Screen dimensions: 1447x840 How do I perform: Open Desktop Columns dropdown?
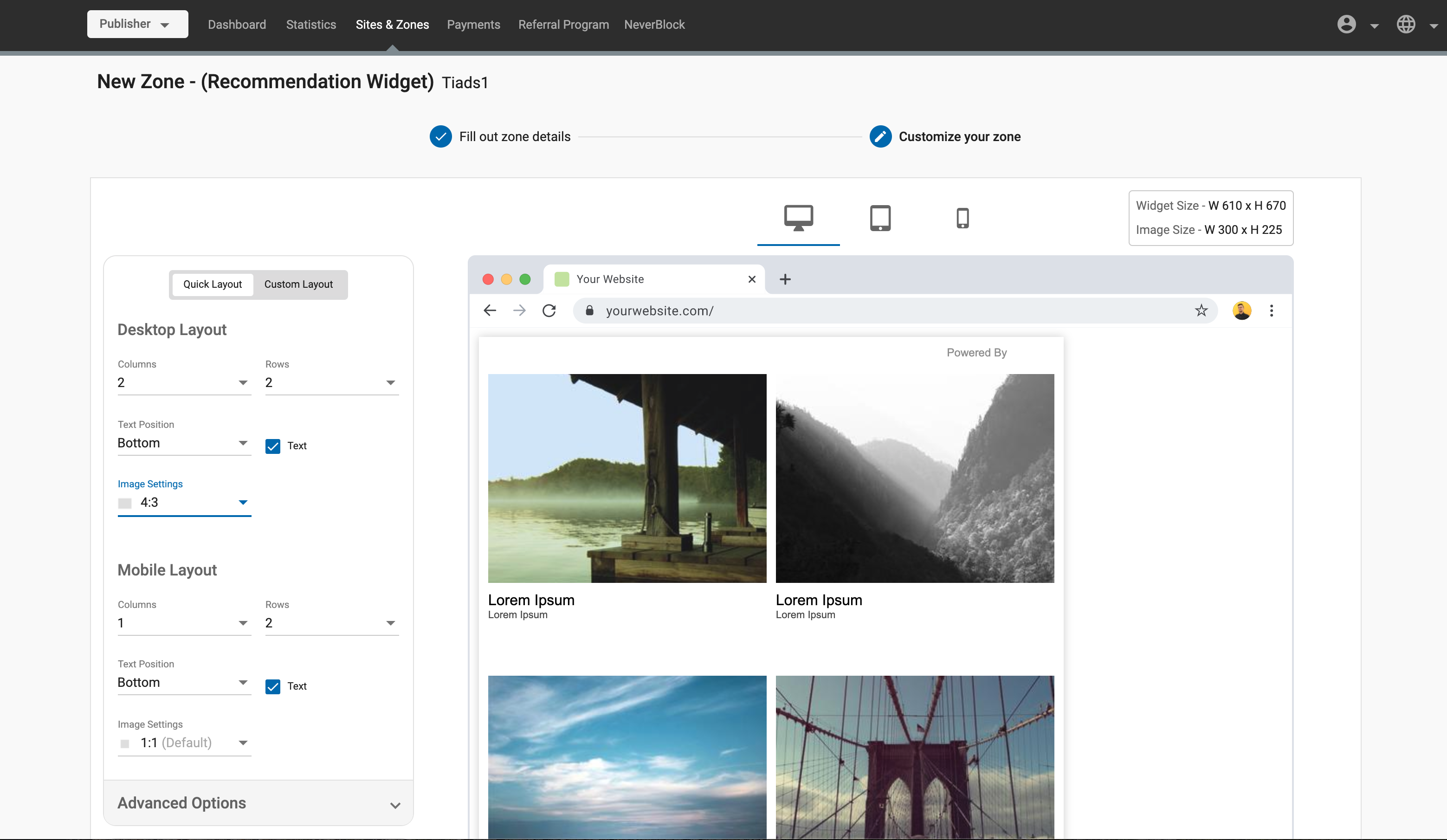[x=184, y=382]
